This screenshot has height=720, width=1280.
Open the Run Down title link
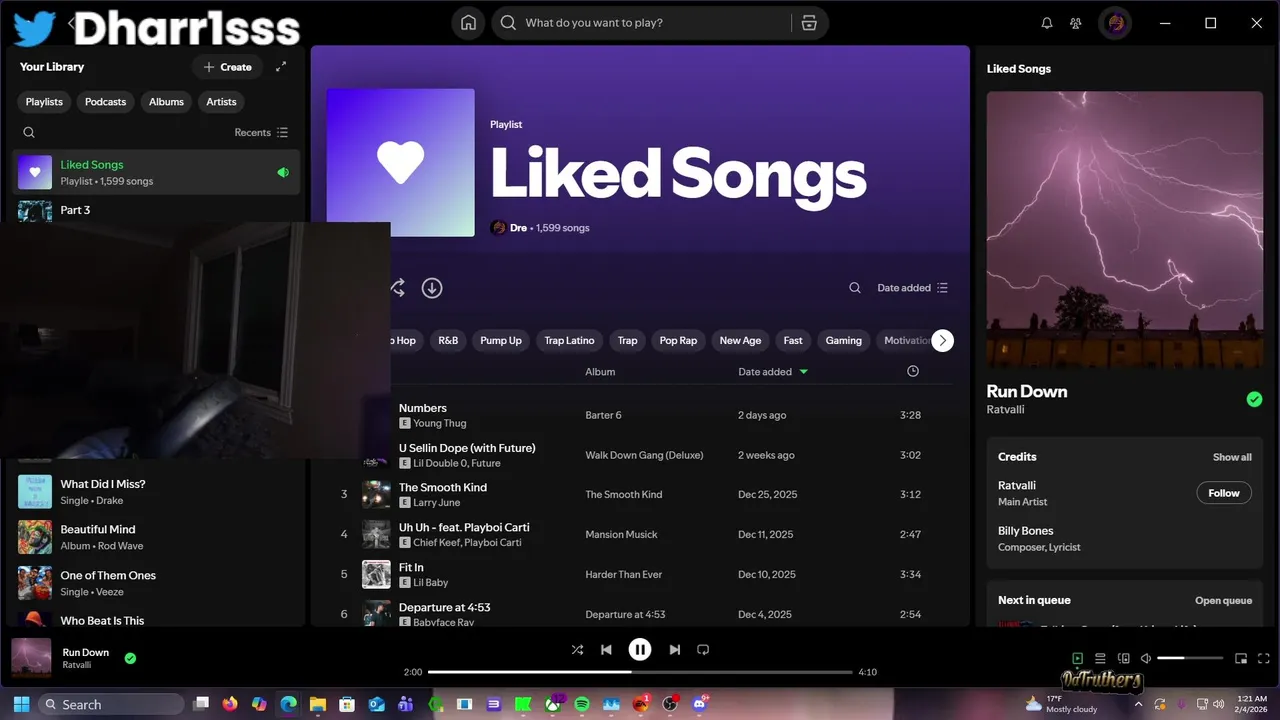1027,391
